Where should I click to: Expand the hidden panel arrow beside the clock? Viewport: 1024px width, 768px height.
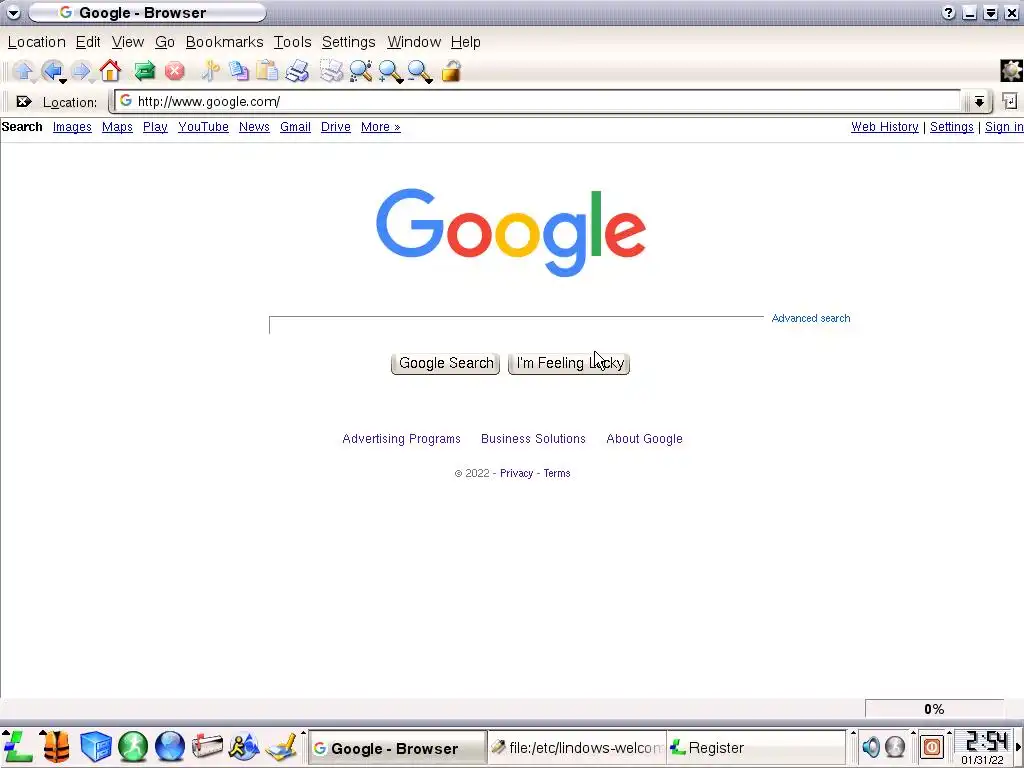1017,746
